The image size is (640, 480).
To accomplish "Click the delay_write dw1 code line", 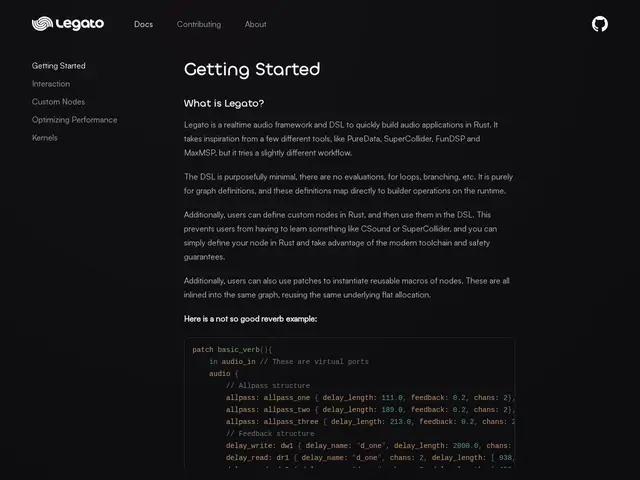I will (x=369, y=446).
